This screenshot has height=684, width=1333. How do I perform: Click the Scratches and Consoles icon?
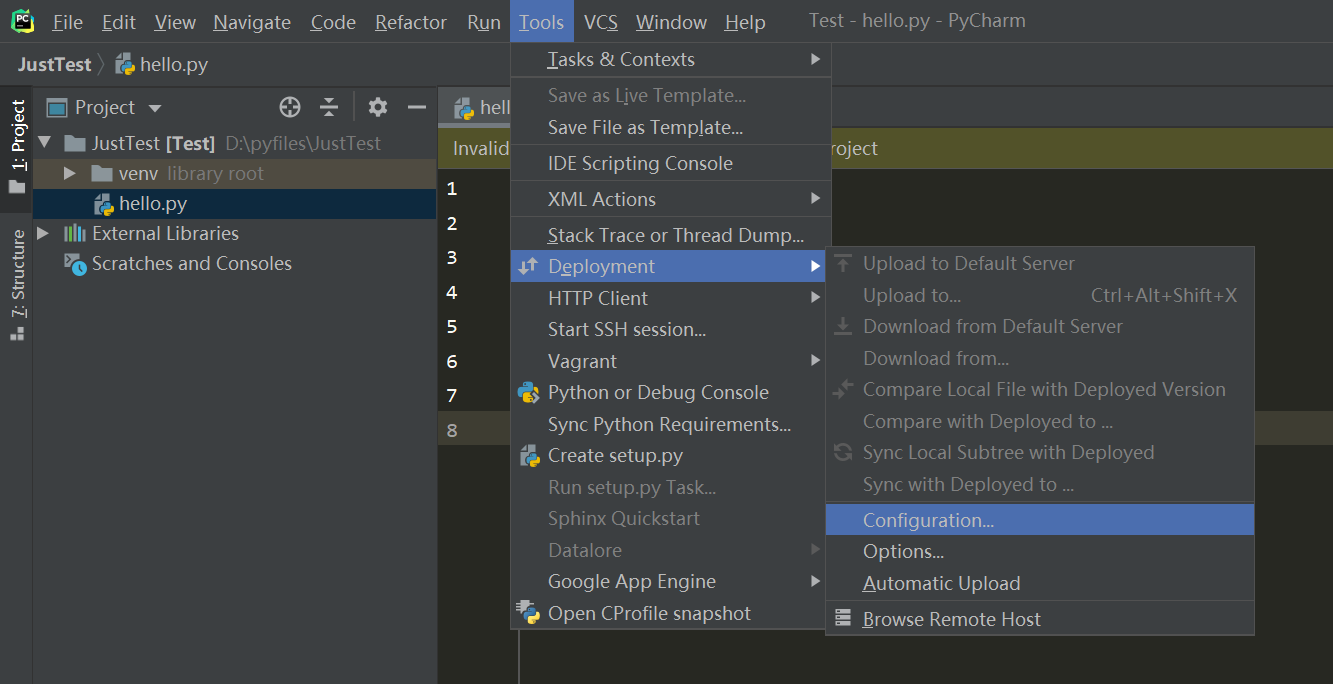point(75,263)
